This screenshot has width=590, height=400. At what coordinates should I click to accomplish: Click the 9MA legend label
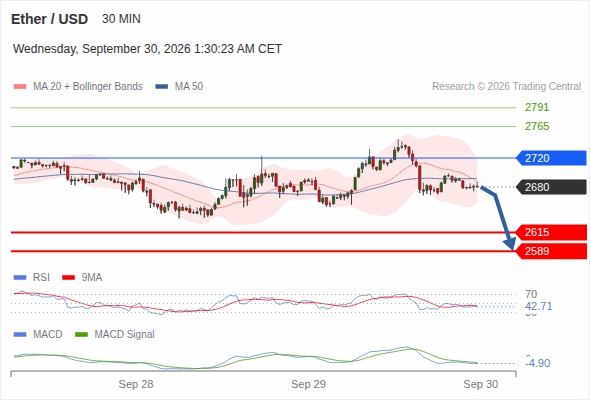pyautogui.click(x=92, y=278)
